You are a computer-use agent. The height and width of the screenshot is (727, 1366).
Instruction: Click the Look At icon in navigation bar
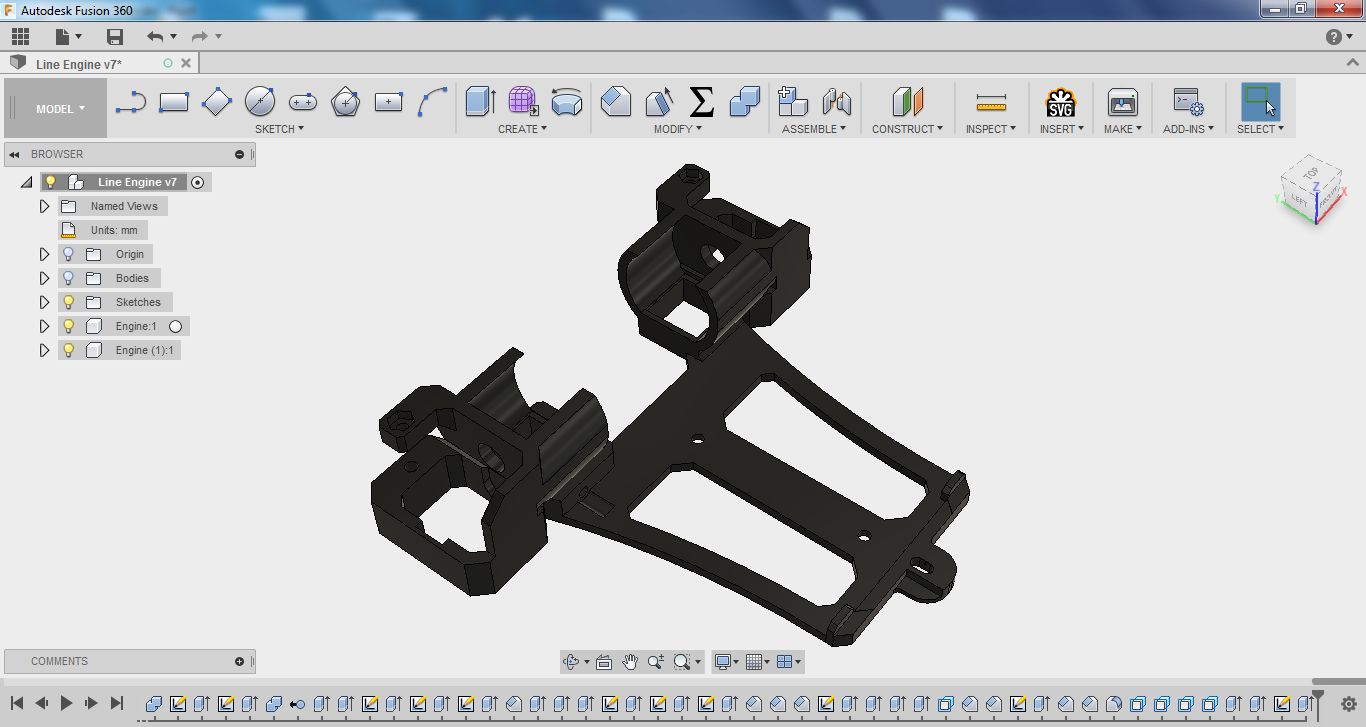604,661
